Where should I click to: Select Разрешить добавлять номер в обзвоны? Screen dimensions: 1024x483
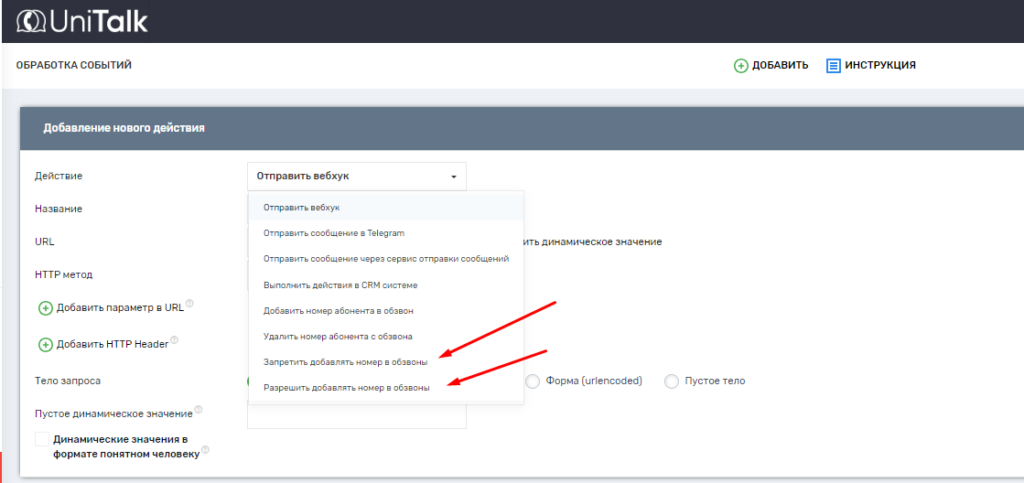[x=346, y=387]
